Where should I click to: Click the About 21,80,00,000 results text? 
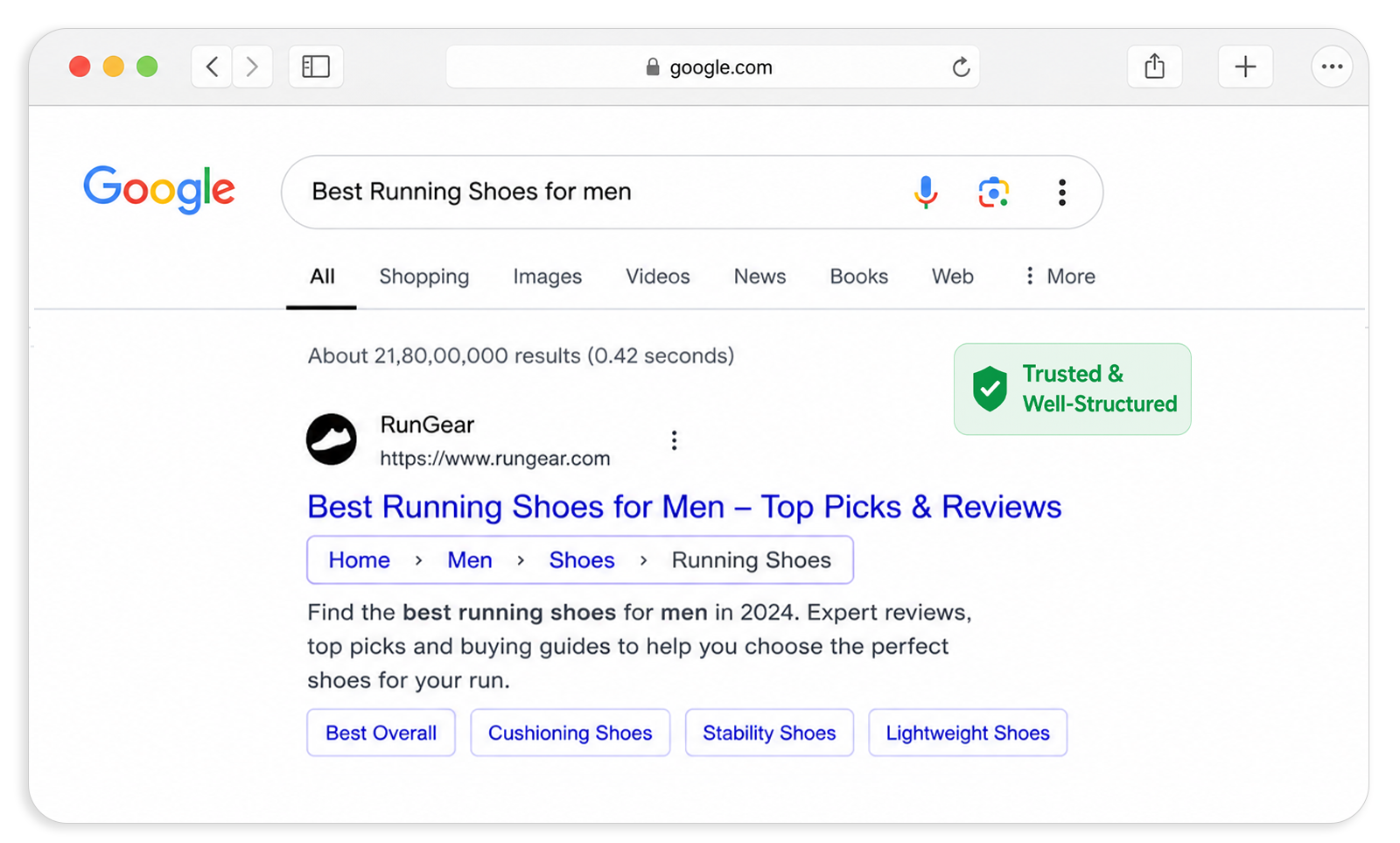[521, 356]
